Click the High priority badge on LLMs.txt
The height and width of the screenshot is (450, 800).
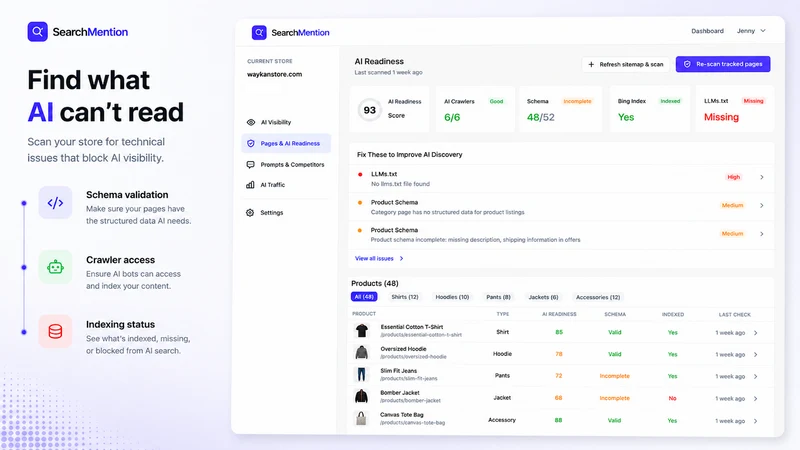pos(733,178)
